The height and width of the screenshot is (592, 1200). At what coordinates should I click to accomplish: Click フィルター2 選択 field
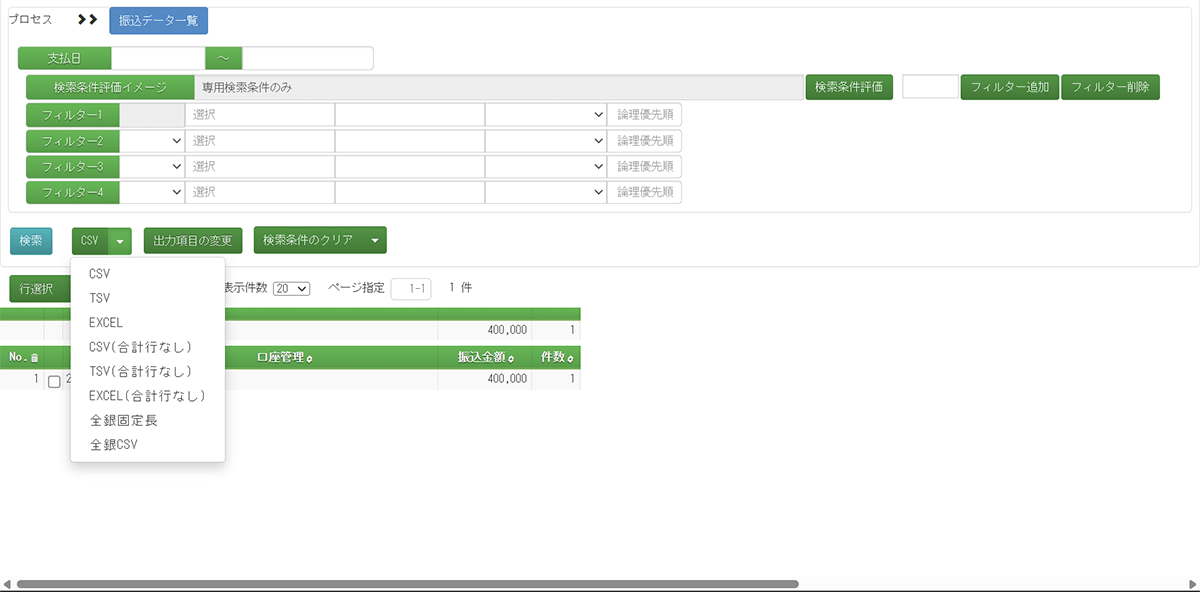tap(259, 141)
